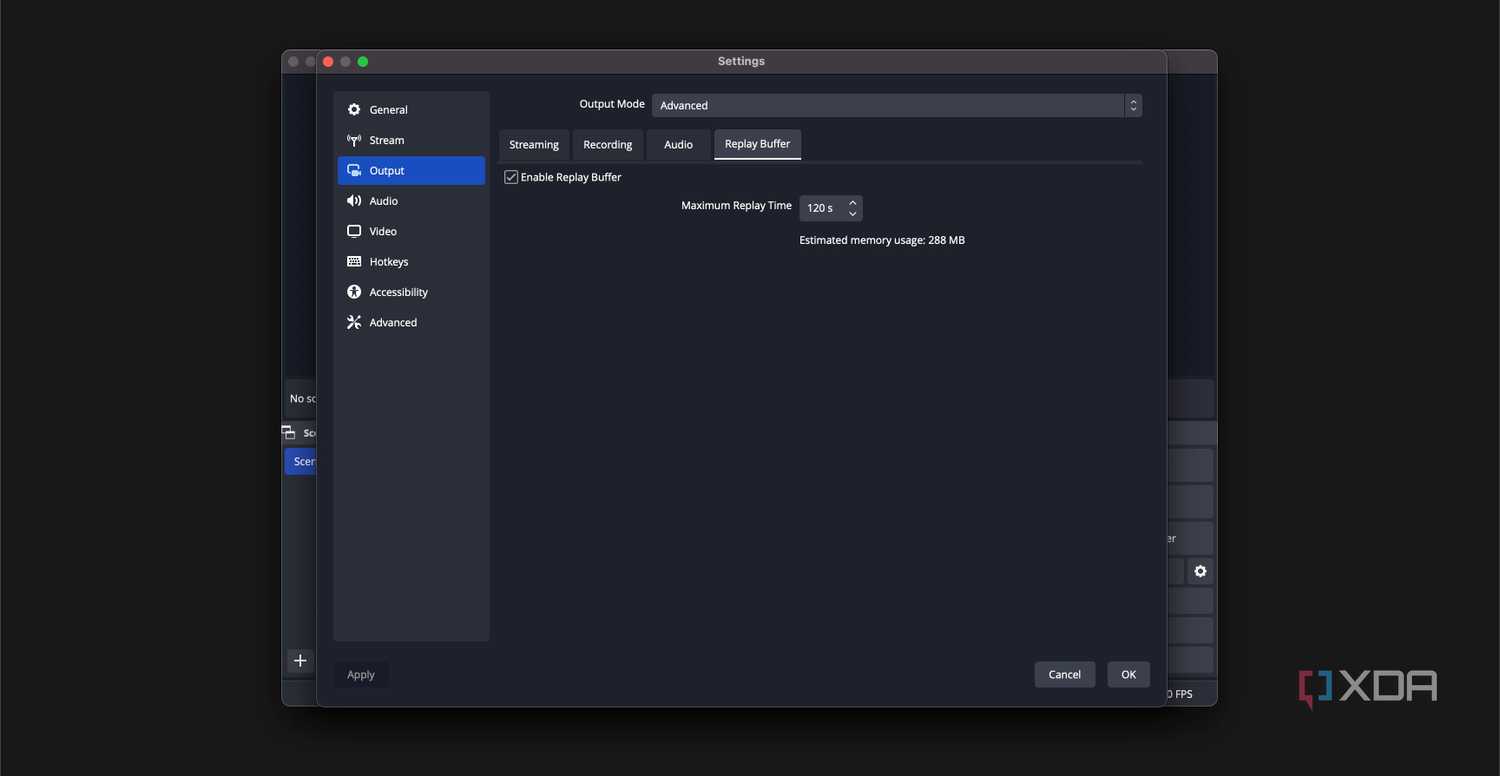Switch to the Streaming tab

(x=534, y=145)
